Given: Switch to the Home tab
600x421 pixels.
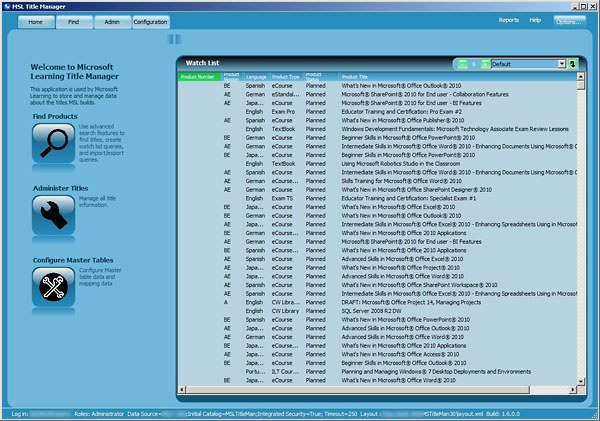Looking at the screenshot, I should coord(36,22).
